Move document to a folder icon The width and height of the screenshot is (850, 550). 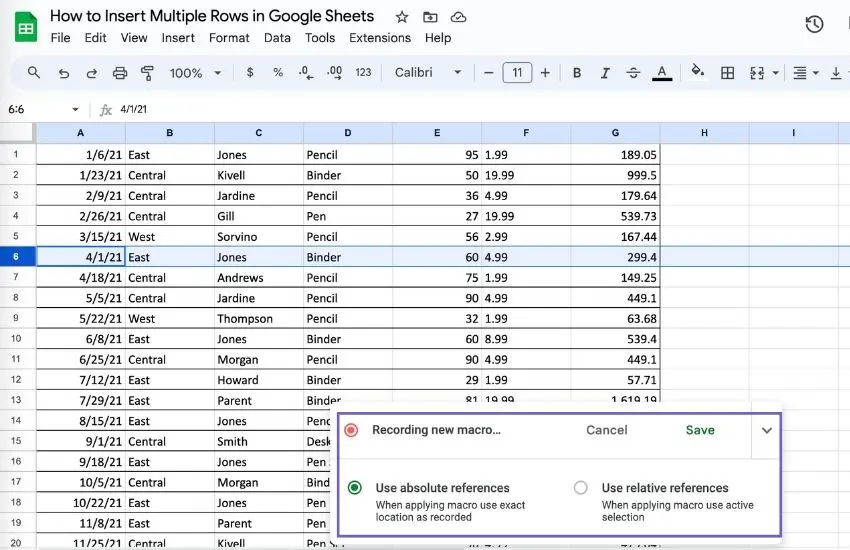point(430,17)
